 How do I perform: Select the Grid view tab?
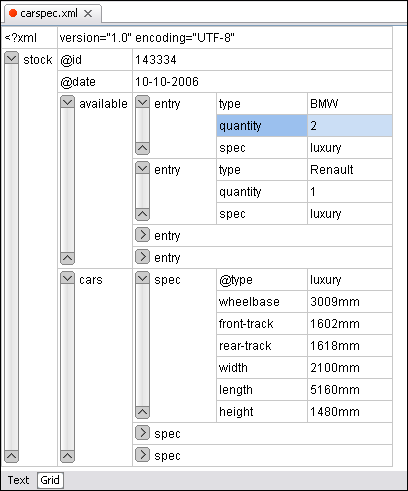click(50, 480)
